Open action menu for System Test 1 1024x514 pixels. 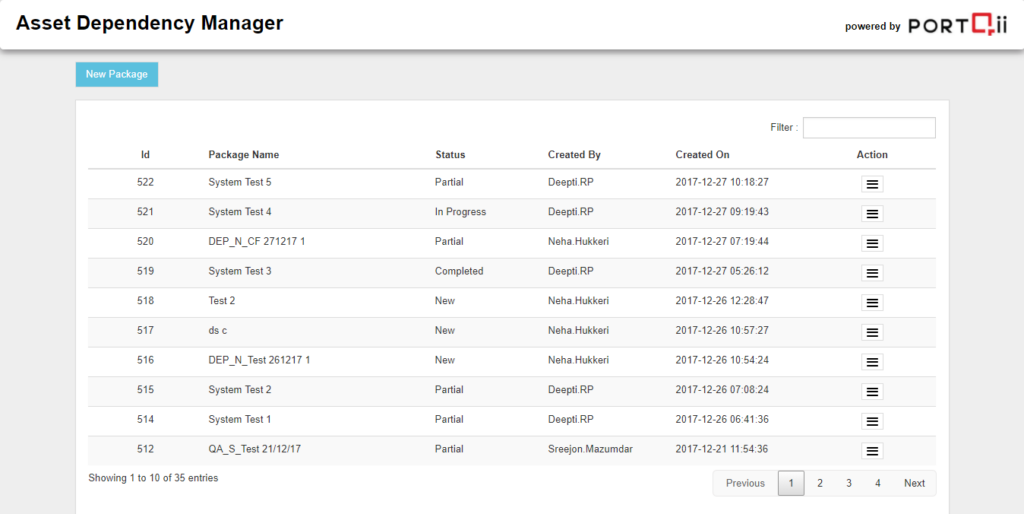click(x=872, y=421)
